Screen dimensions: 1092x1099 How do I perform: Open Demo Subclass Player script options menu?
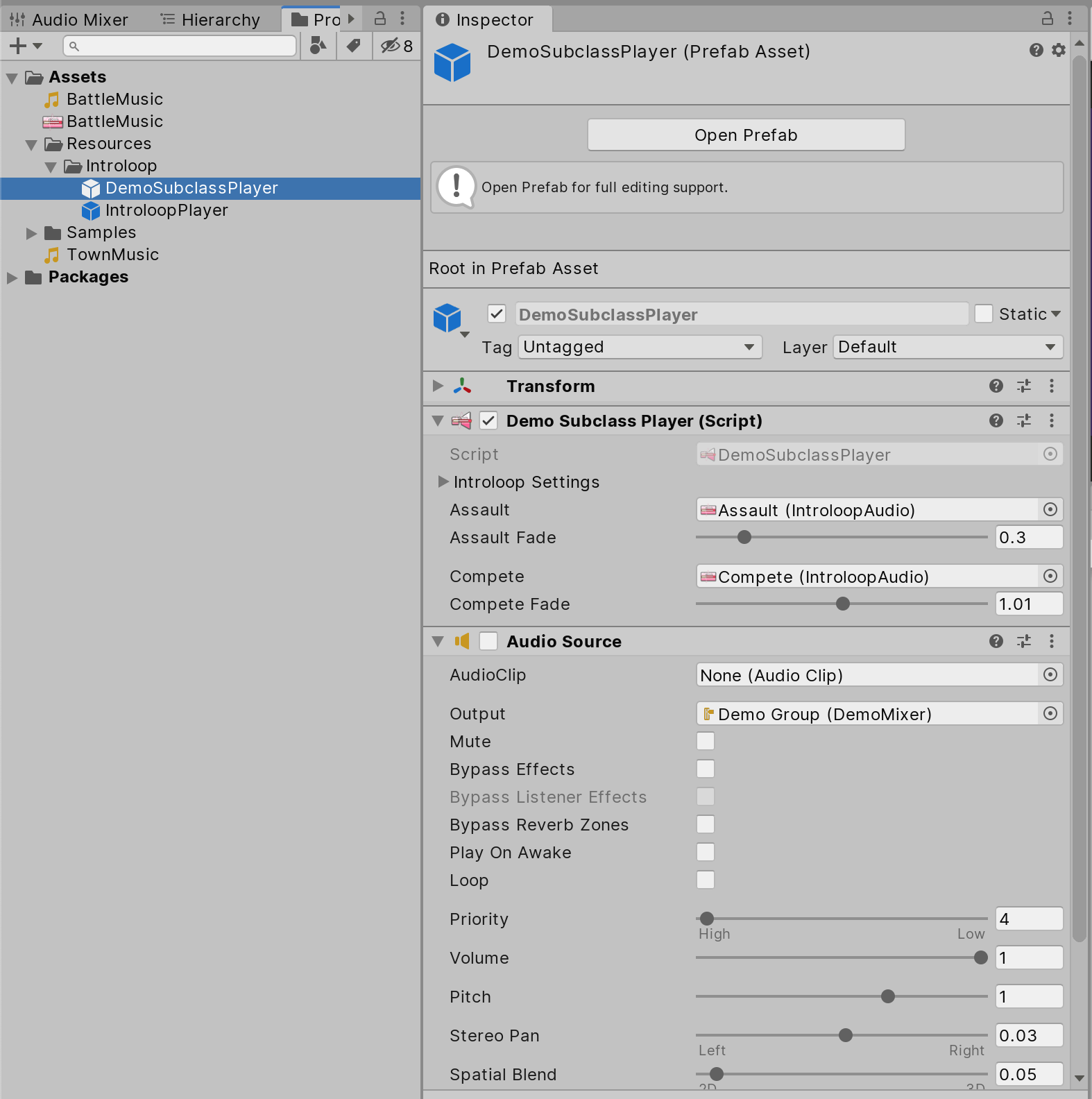1051,420
